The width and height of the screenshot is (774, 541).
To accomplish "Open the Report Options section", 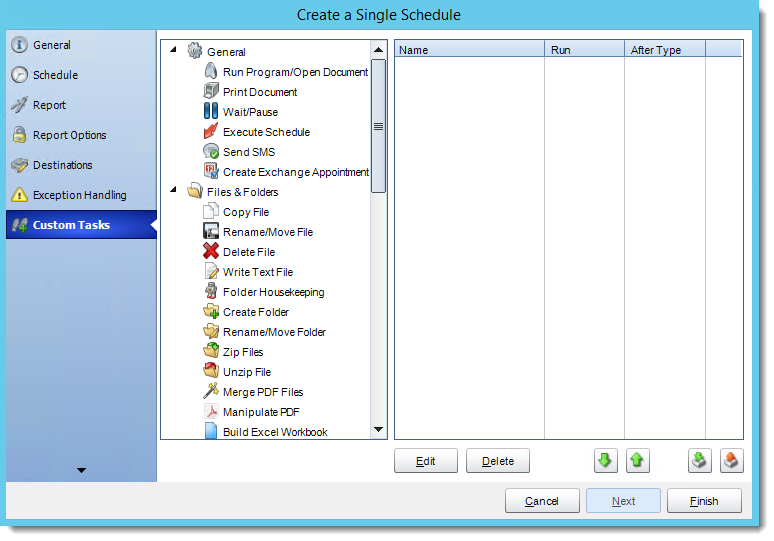I will pos(81,135).
